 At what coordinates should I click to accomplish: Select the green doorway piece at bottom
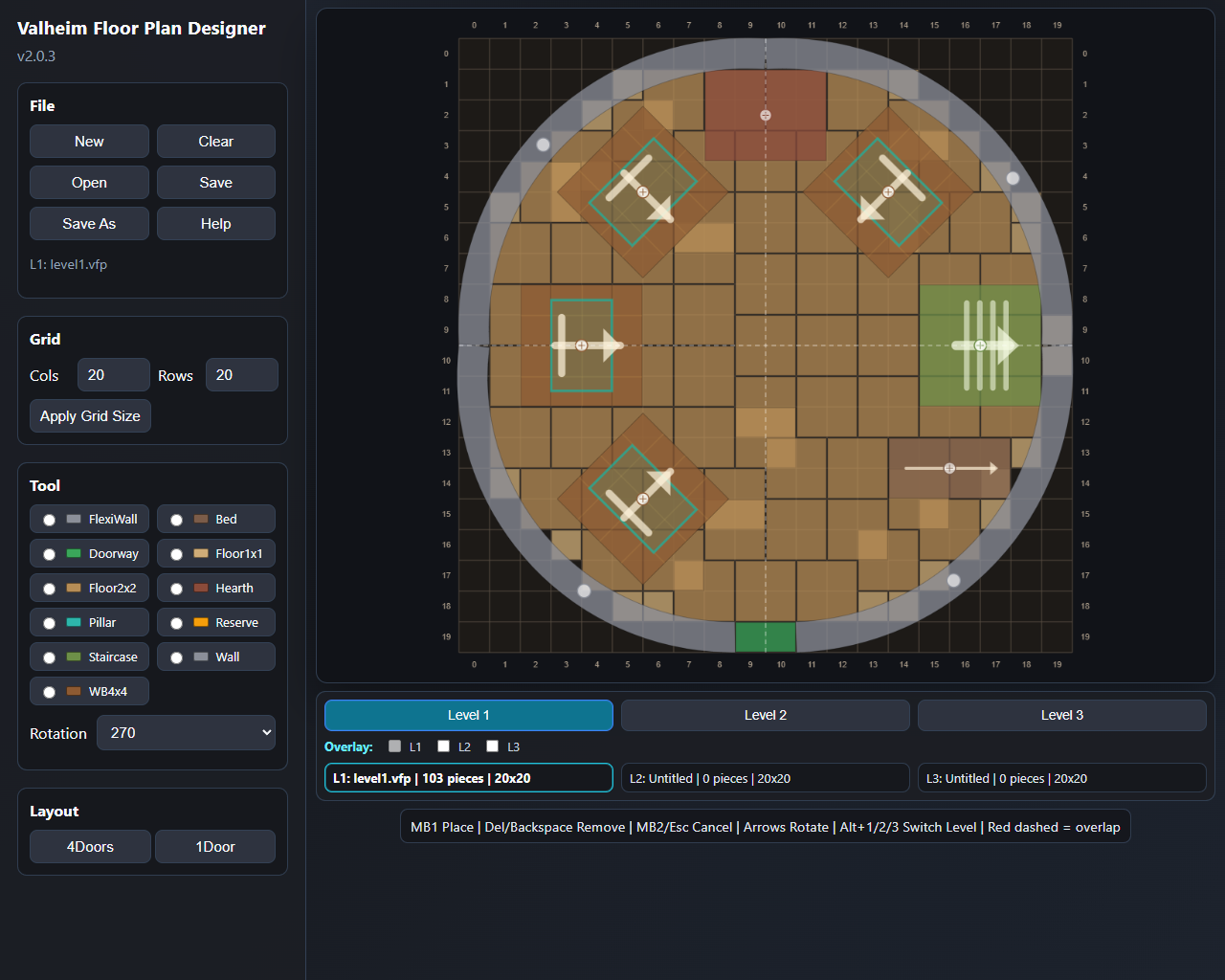point(766,636)
